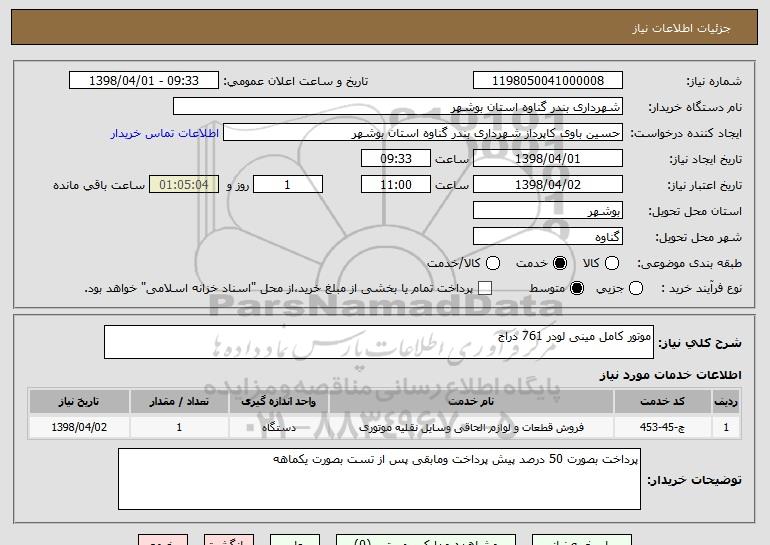Viewport: 770px width, 545px height.
Task: Click the نام خدمت column header
Action: click(471, 402)
